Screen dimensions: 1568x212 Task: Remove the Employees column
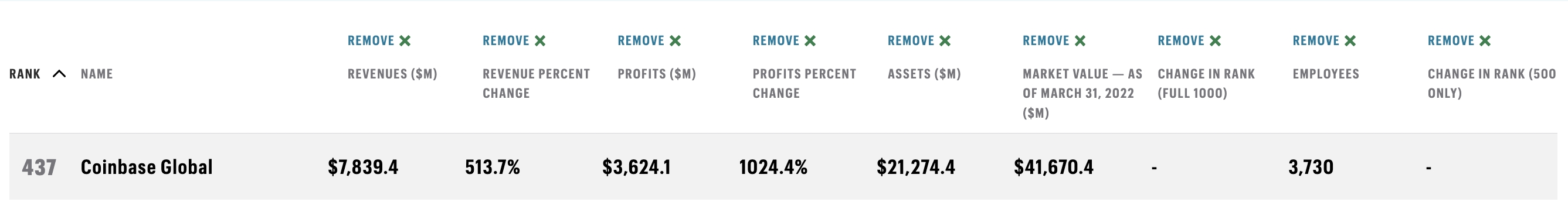tap(1325, 40)
